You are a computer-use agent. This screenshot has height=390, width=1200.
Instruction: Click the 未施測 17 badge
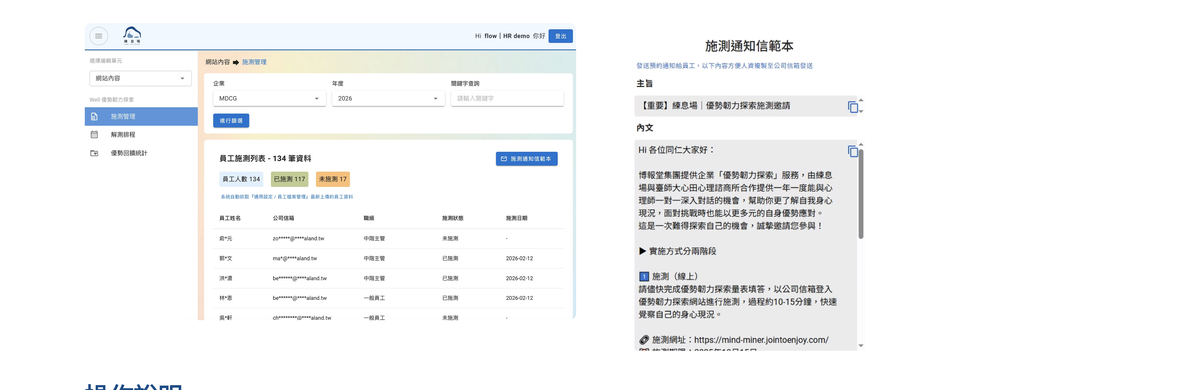coord(333,179)
